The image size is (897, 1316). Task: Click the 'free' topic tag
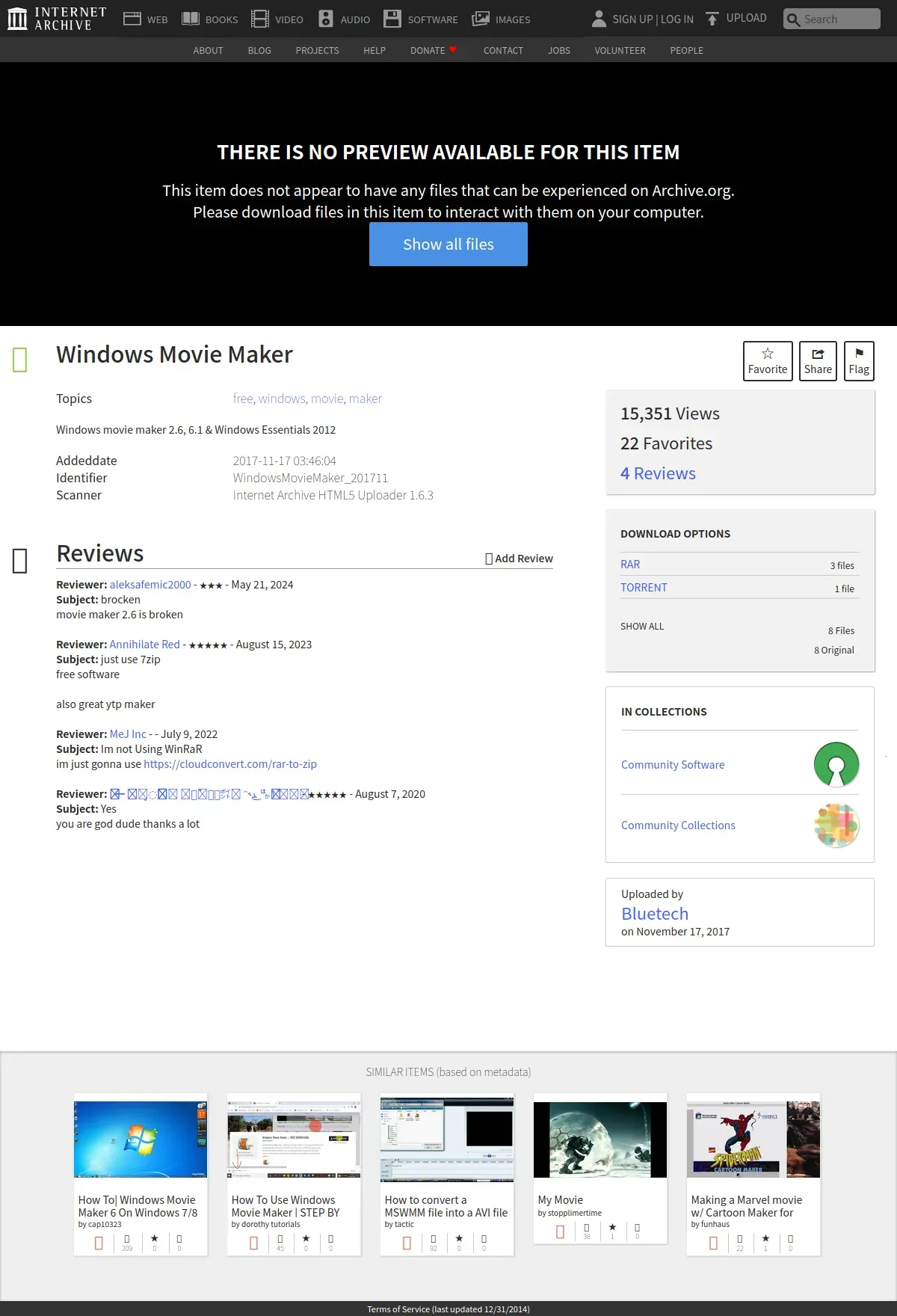(x=243, y=399)
